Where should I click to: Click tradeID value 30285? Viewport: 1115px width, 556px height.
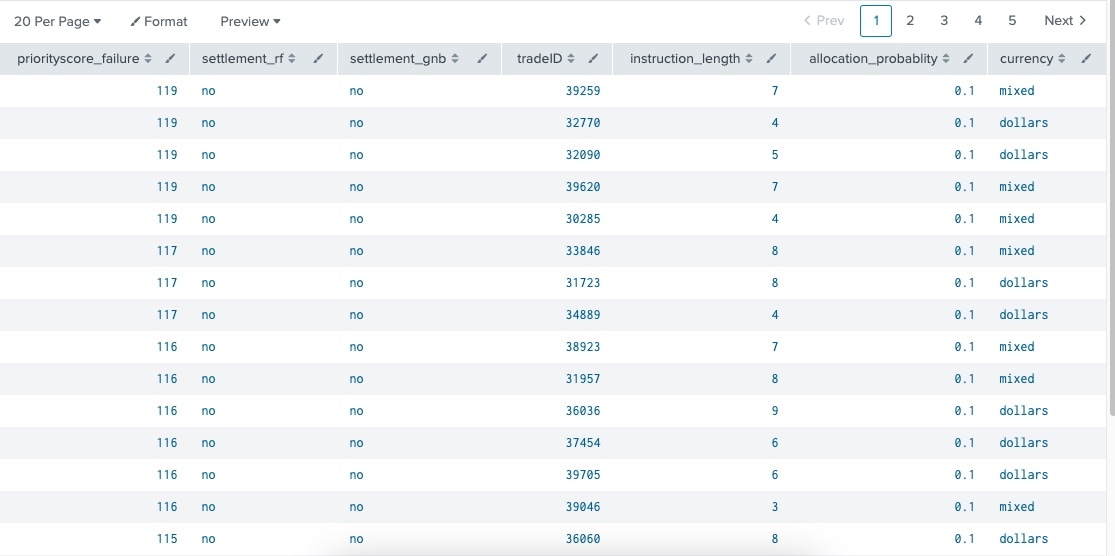583,219
